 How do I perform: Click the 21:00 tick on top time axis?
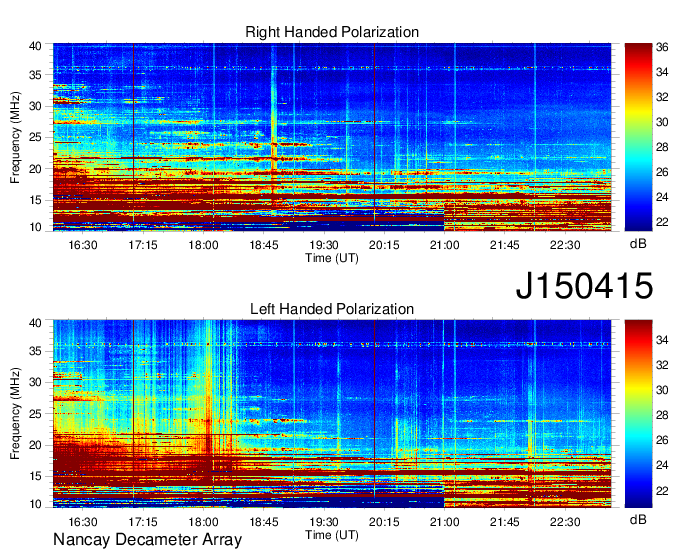click(x=445, y=245)
